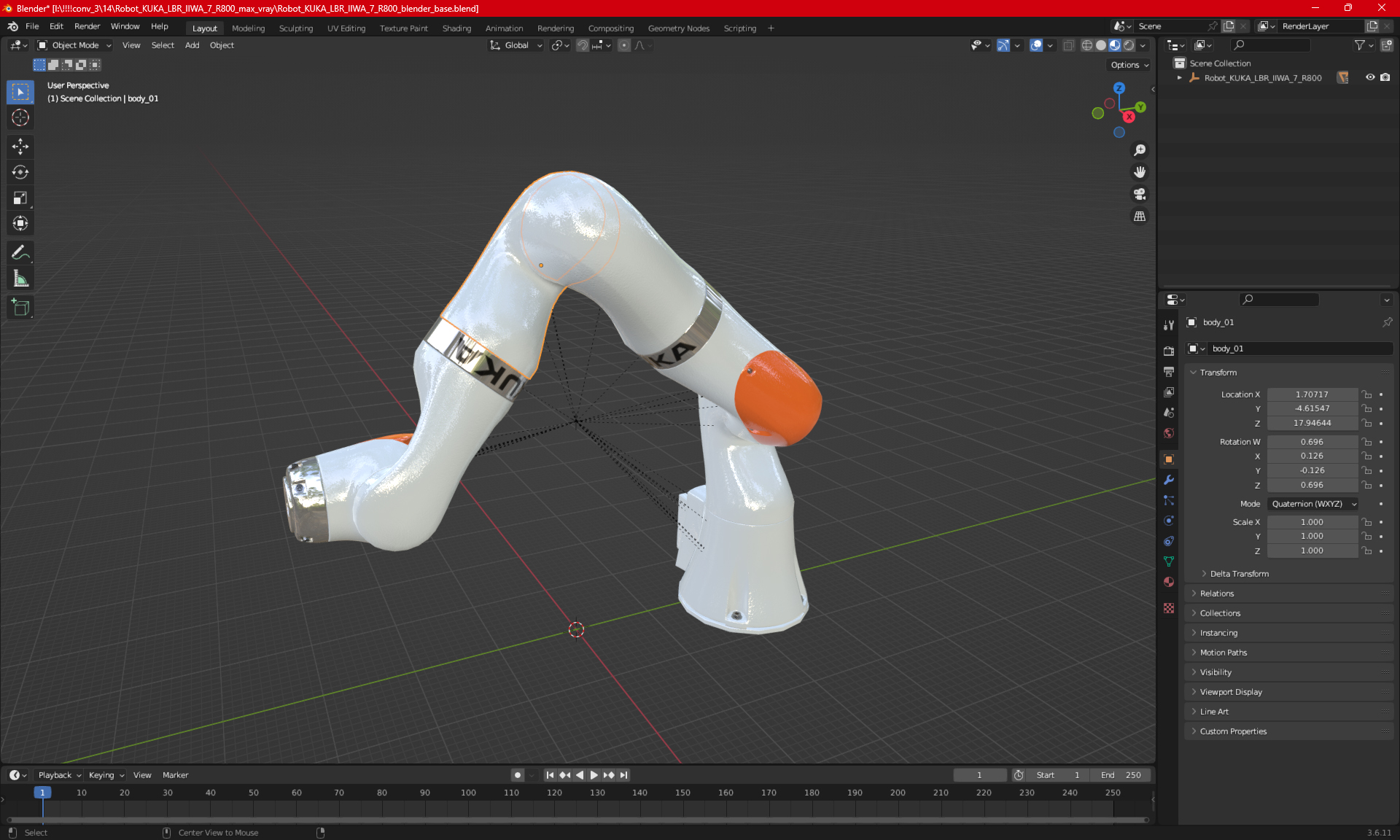Image resolution: width=1400 pixels, height=840 pixels.
Task: Click the Location Z value field
Action: (1312, 423)
